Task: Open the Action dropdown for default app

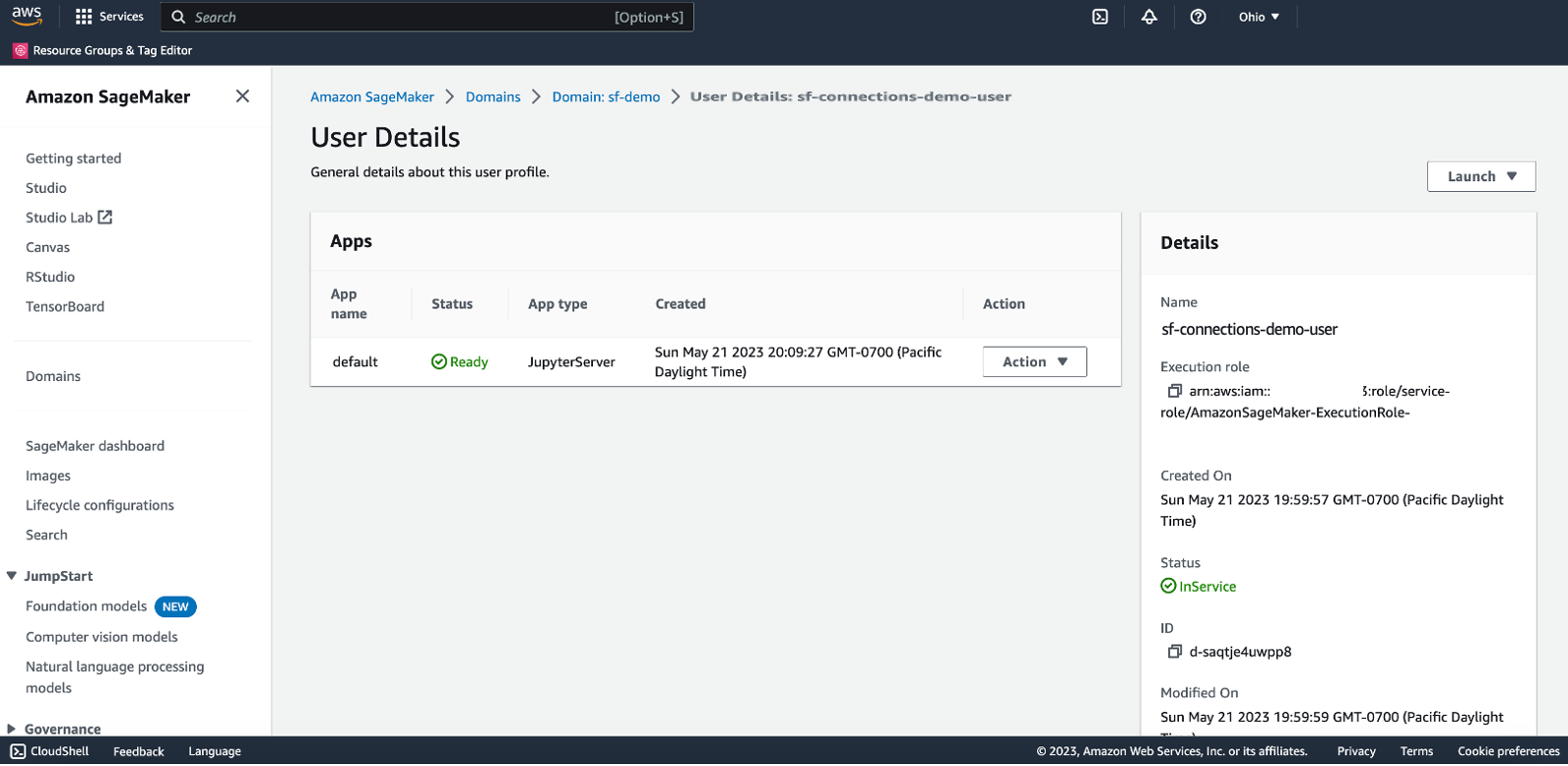Action: [1034, 362]
